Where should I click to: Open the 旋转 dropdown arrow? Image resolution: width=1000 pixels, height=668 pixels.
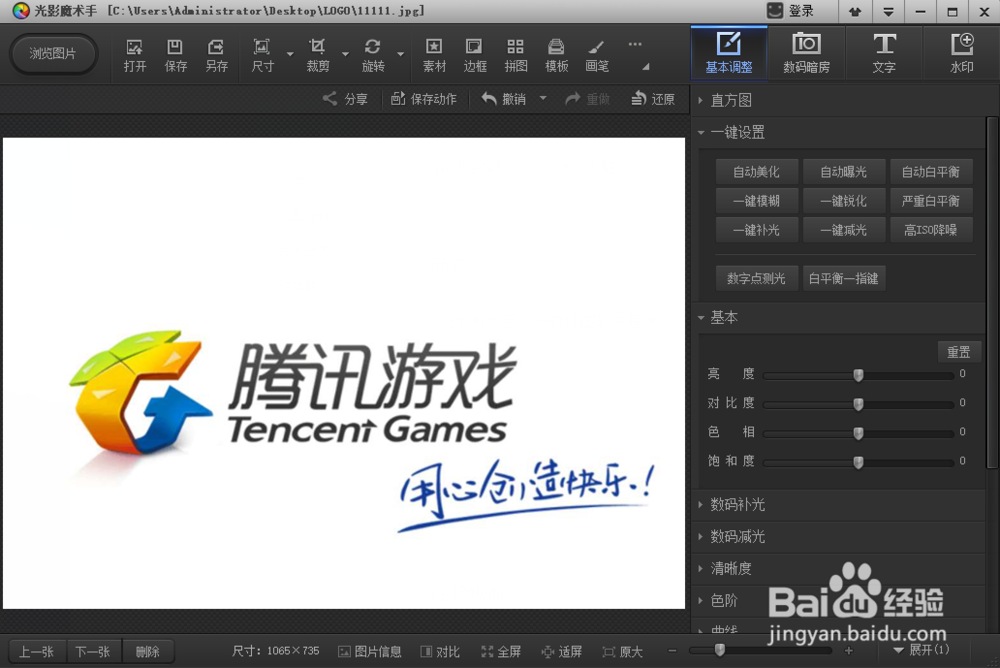click(401, 54)
